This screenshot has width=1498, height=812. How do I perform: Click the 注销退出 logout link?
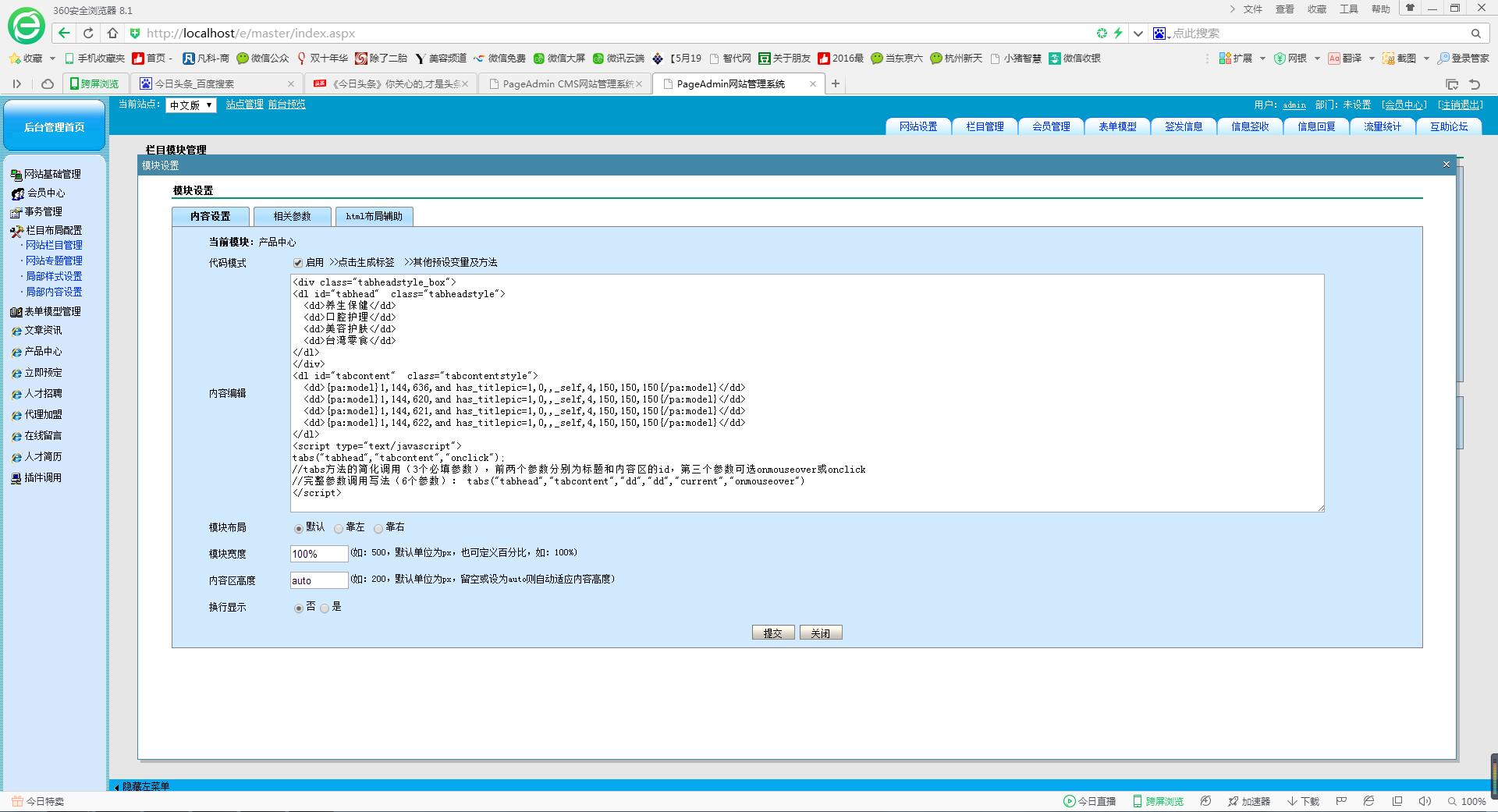coord(1460,105)
